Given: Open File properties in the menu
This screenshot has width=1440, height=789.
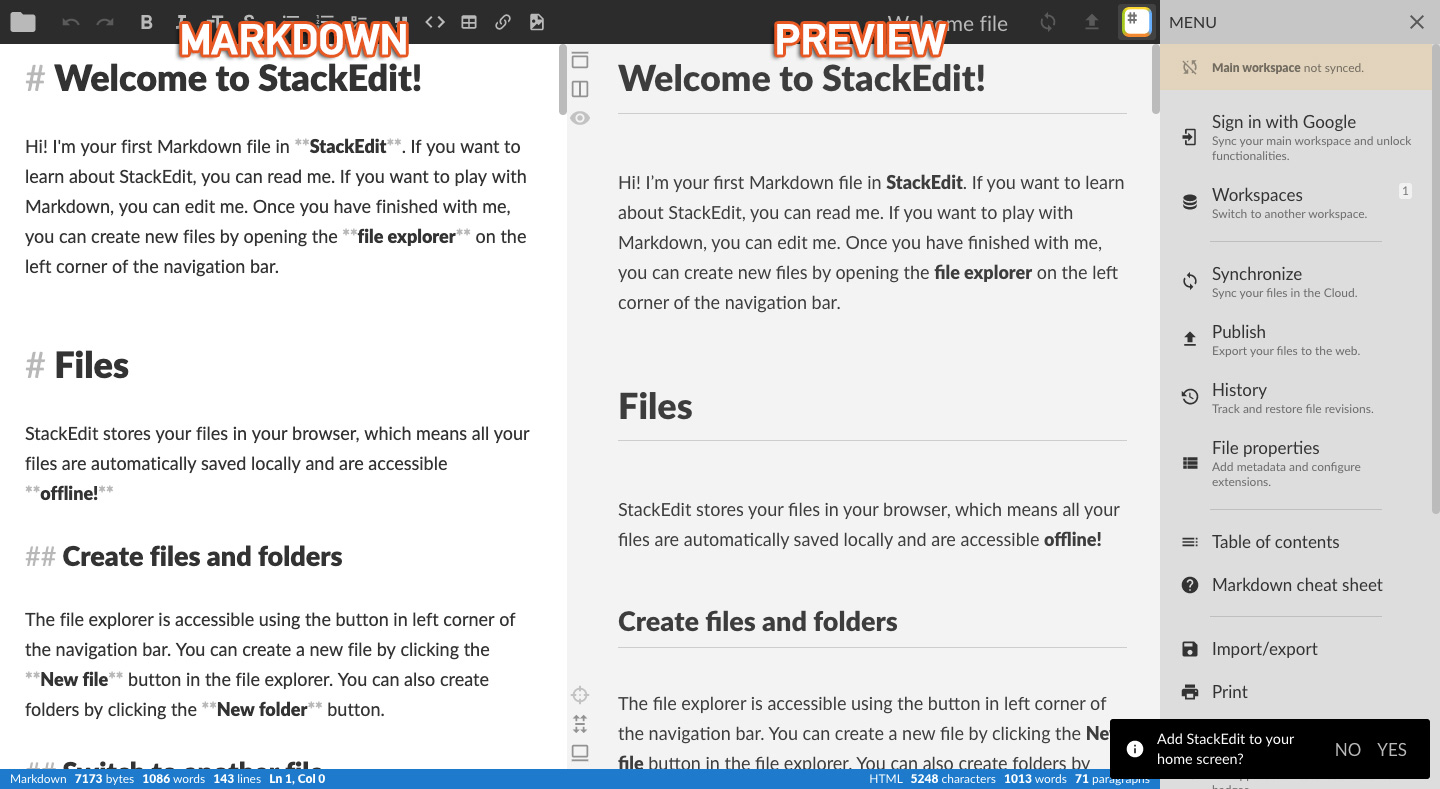Looking at the screenshot, I should click(1296, 463).
